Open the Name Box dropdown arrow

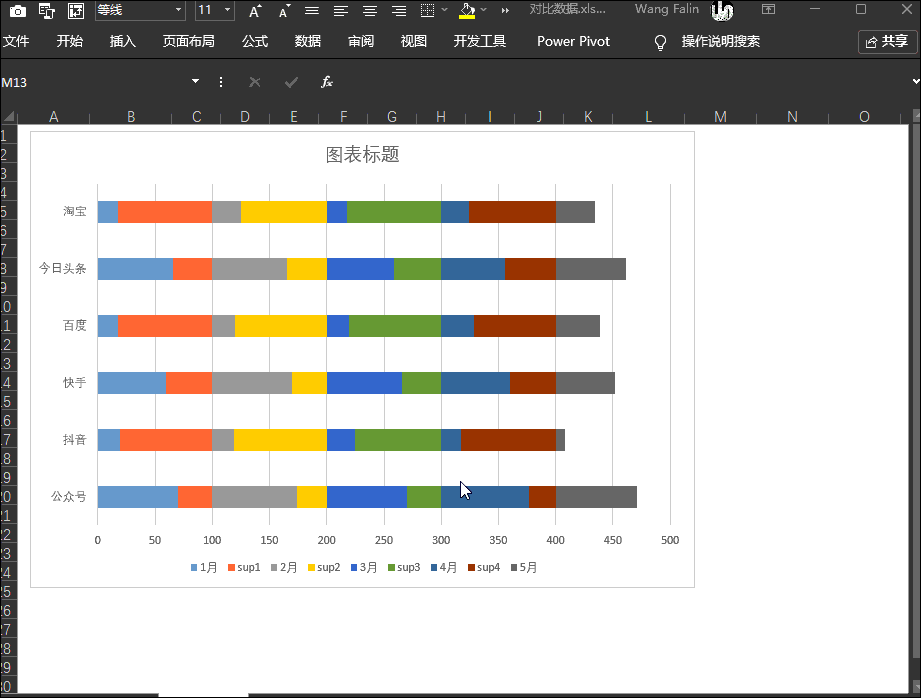coord(196,82)
